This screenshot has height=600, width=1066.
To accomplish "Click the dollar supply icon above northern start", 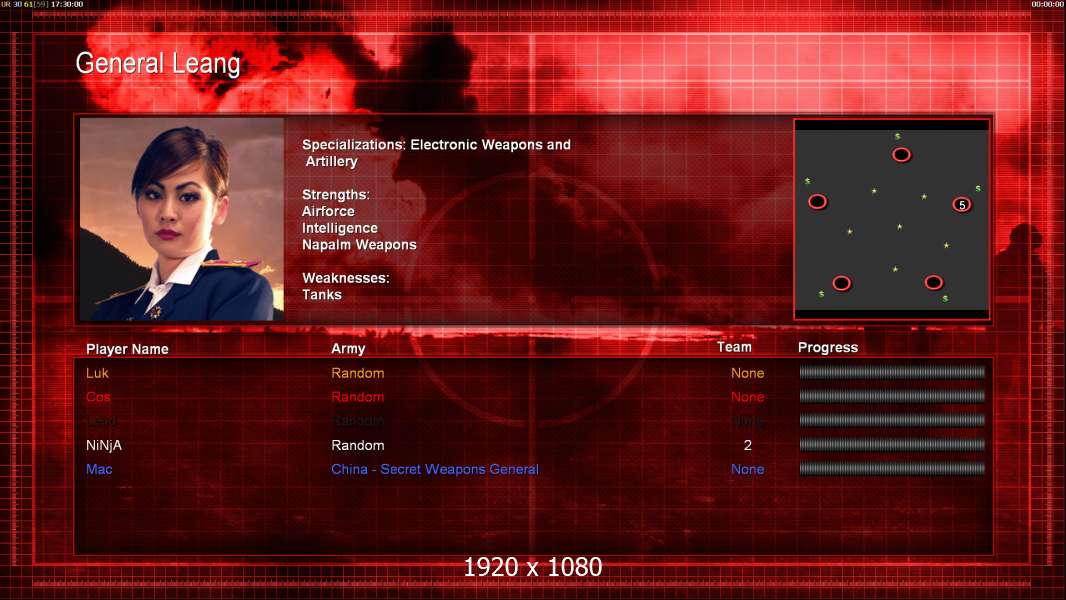I will pyautogui.click(x=897, y=137).
